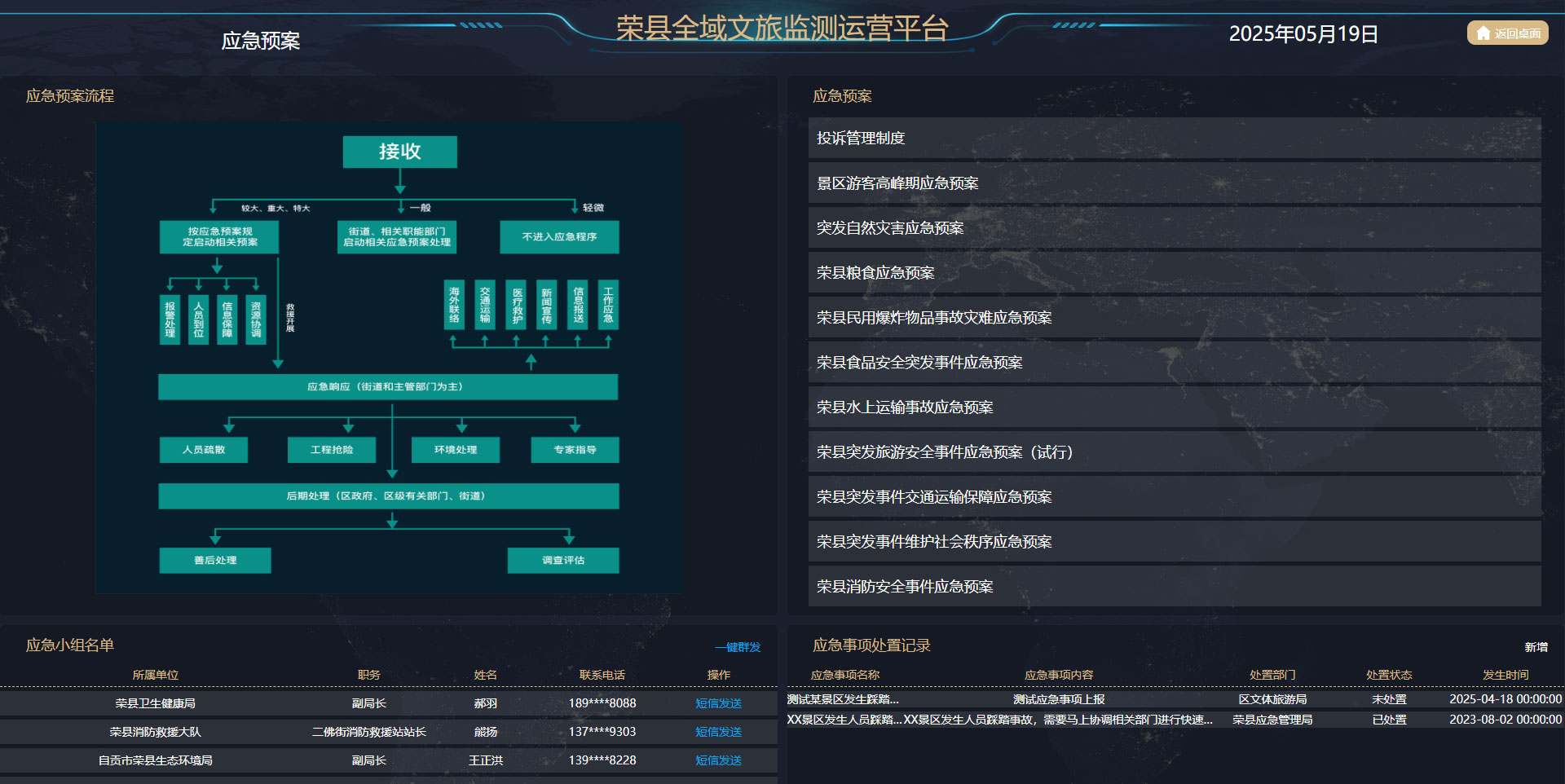
Task: Send SMS to 王正洪 via 短信发送
Action: tap(717, 760)
